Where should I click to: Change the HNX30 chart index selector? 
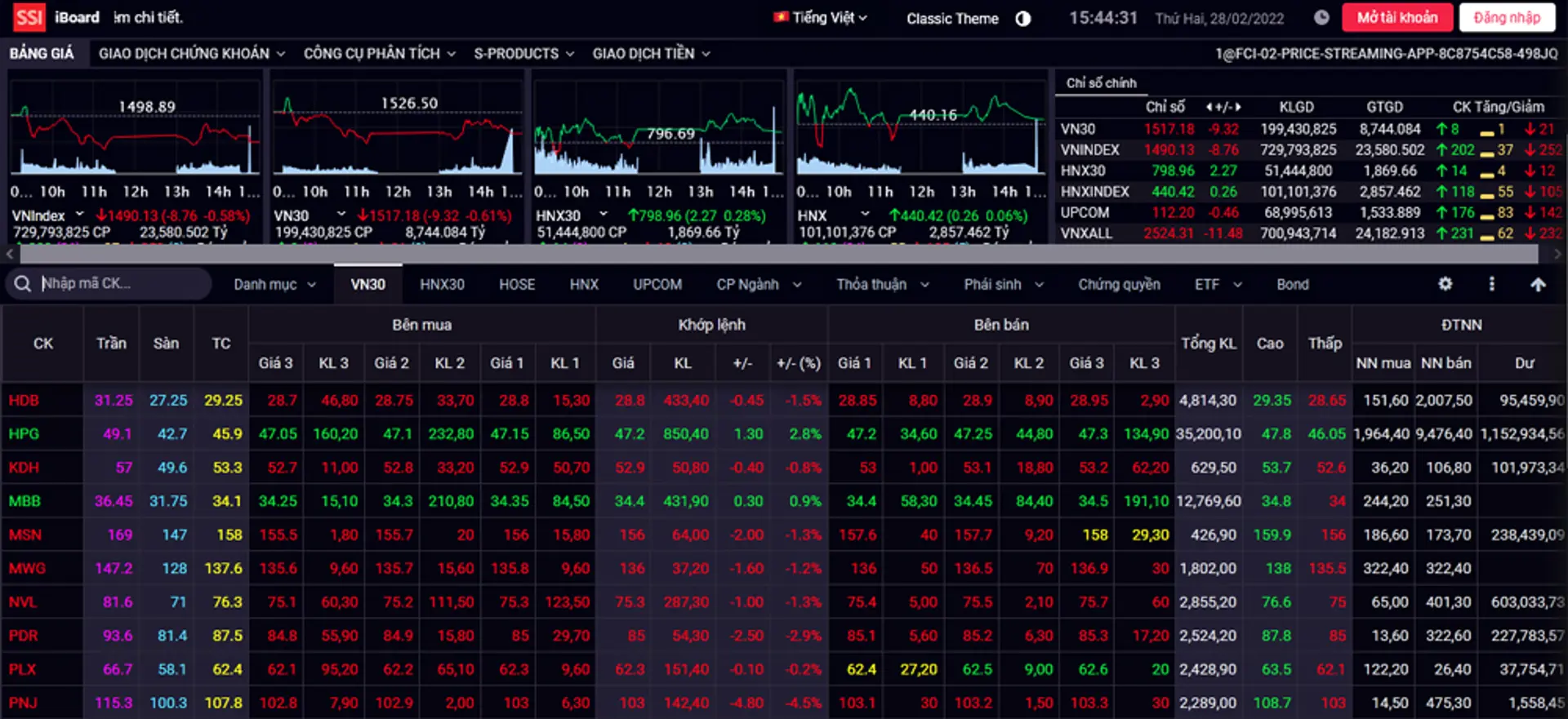click(x=572, y=215)
